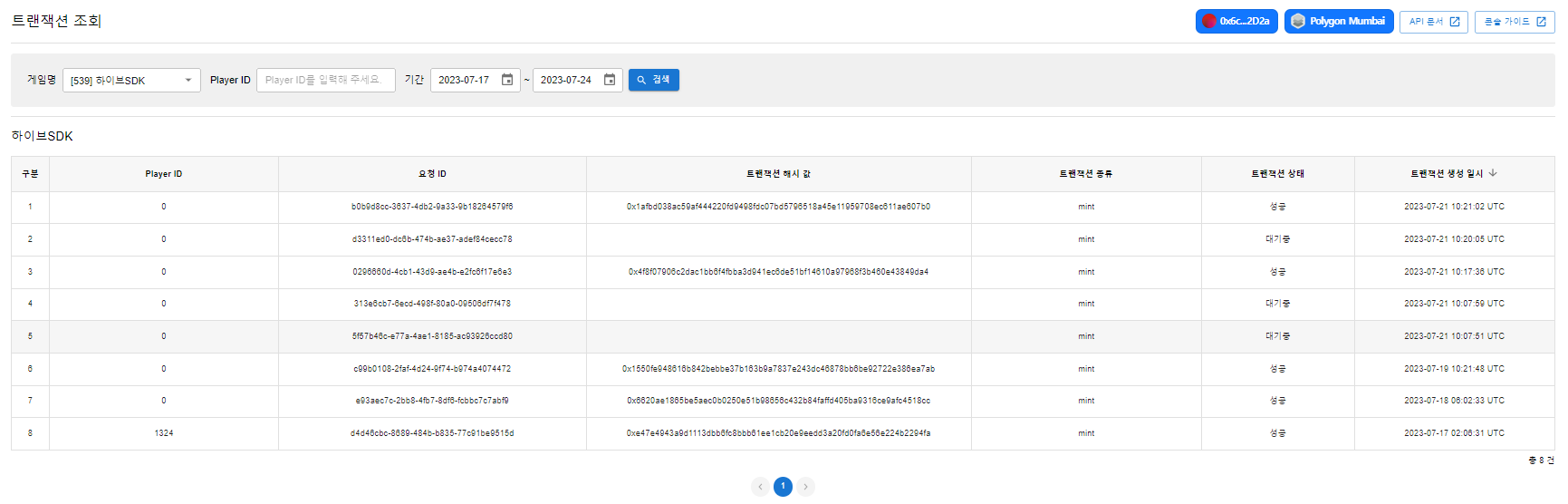Click the Player ID column header

[x=164, y=174]
